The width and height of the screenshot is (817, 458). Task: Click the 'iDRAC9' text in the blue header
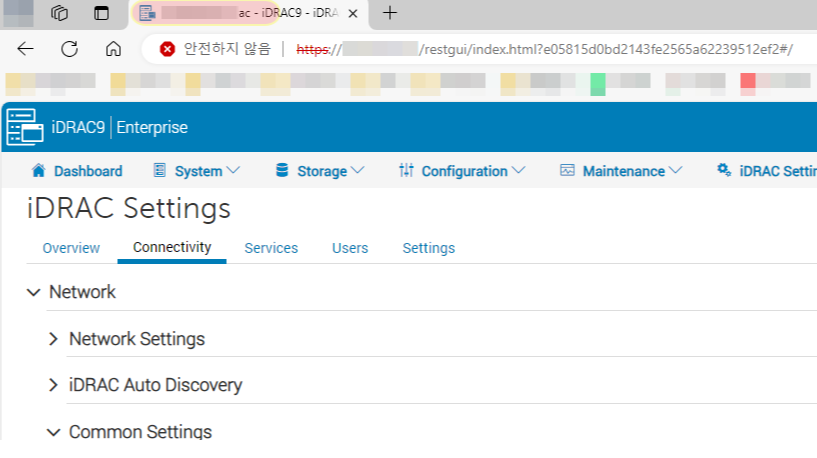tap(78, 127)
